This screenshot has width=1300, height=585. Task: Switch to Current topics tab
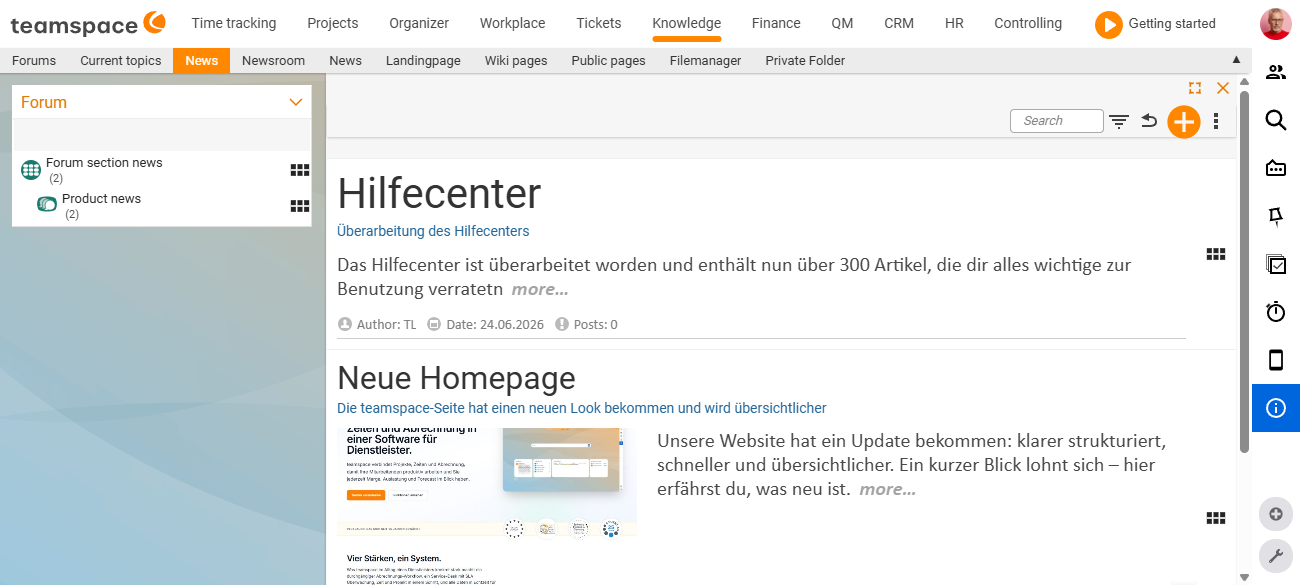(x=121, y=60)
